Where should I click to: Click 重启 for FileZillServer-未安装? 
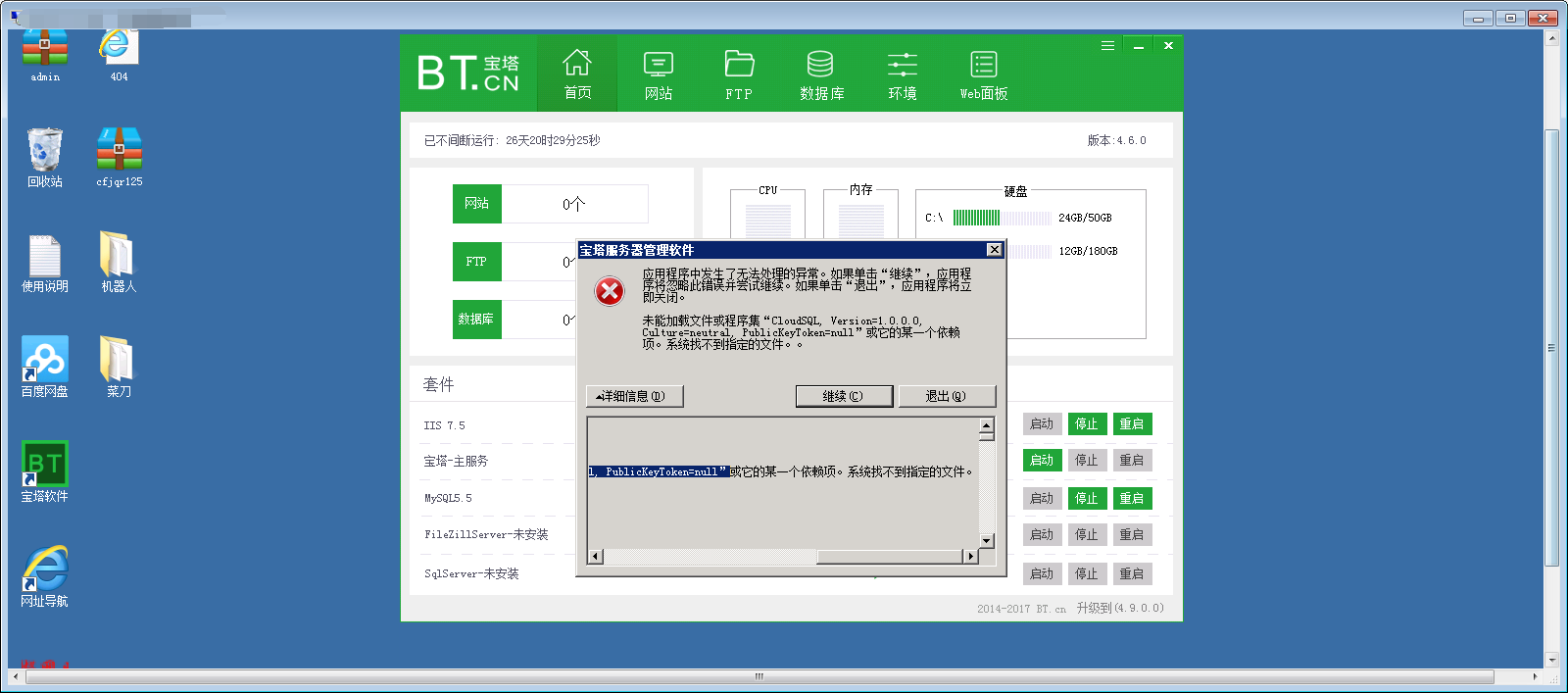(1132, 535)
